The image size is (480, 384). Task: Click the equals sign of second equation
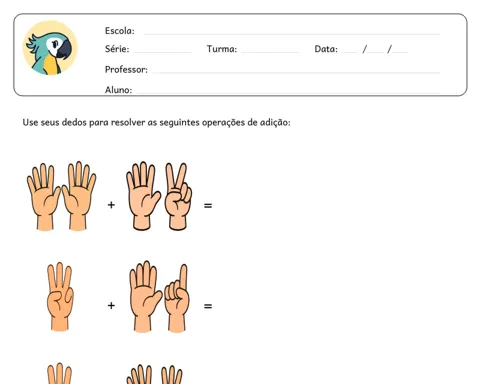[208, 306]
